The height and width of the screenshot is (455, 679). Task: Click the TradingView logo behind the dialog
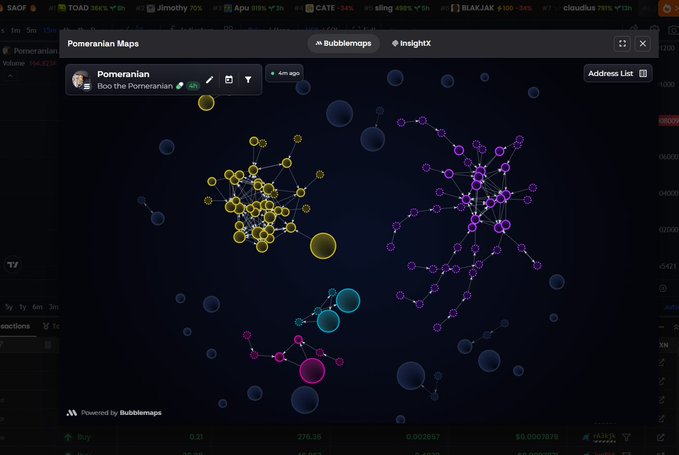pos(13,265)
